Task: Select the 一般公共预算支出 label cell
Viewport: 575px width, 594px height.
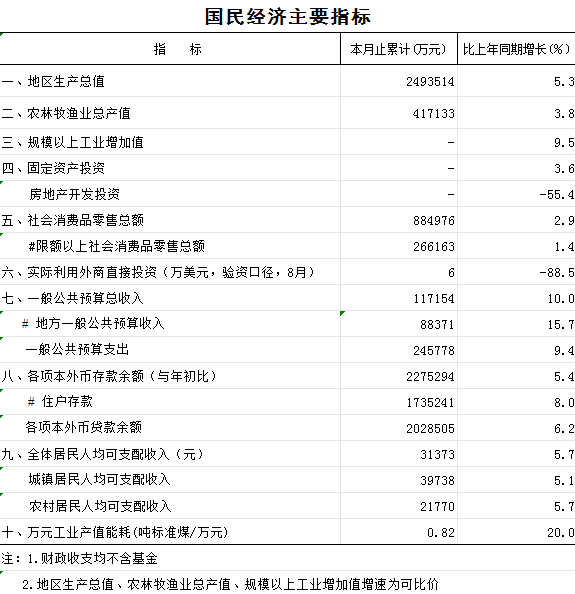Action: [170, 350]
